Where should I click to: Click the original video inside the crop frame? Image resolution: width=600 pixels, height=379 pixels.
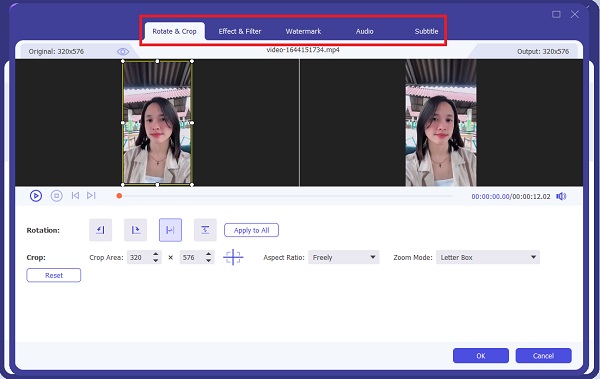tap(157, 123)
